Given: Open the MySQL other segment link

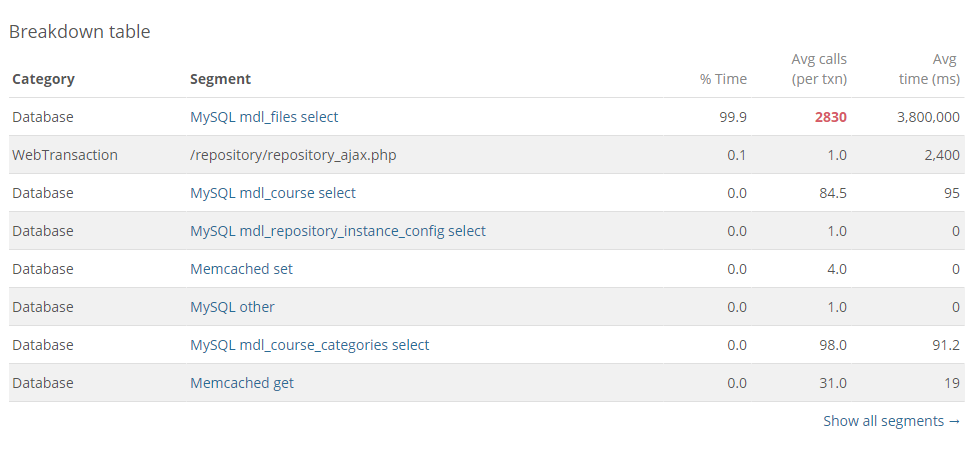Looking at the screenshot, I should (232, 307).
